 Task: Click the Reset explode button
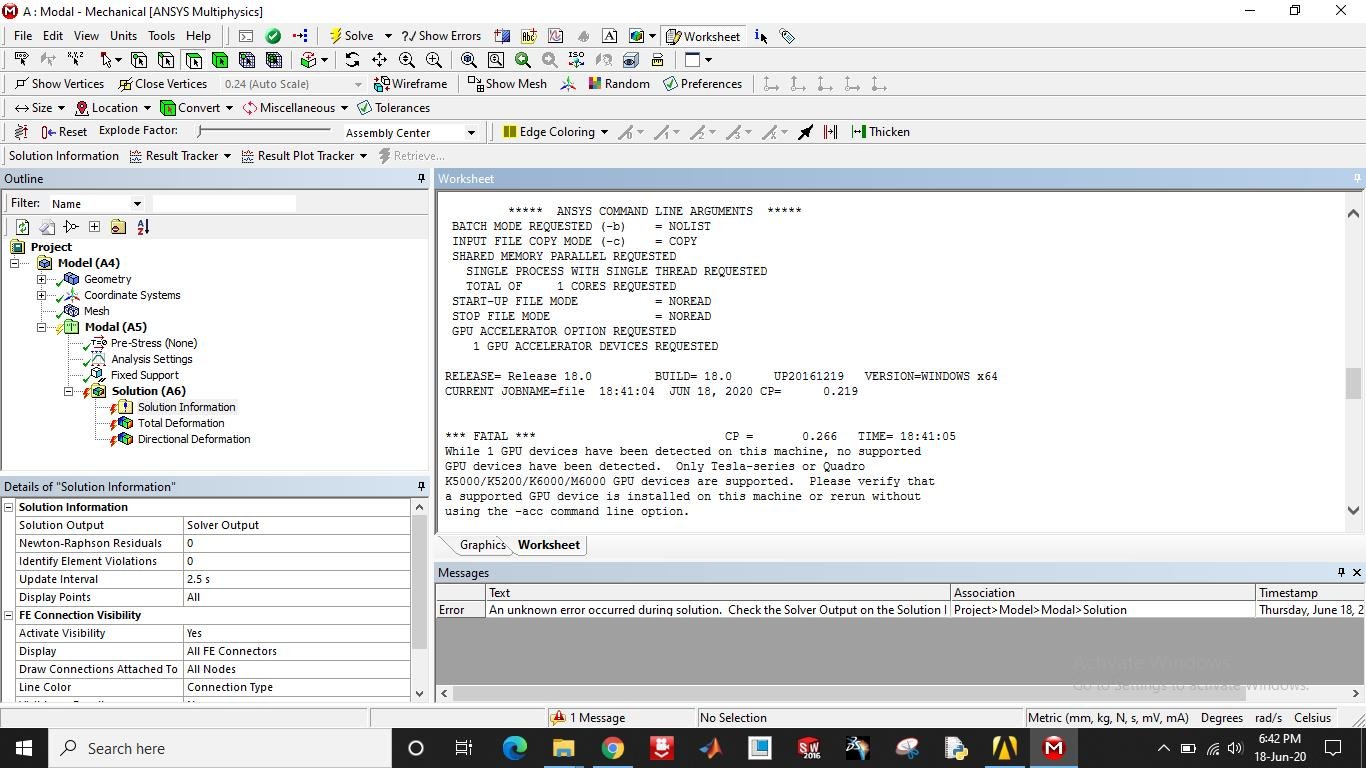point(64,132)
